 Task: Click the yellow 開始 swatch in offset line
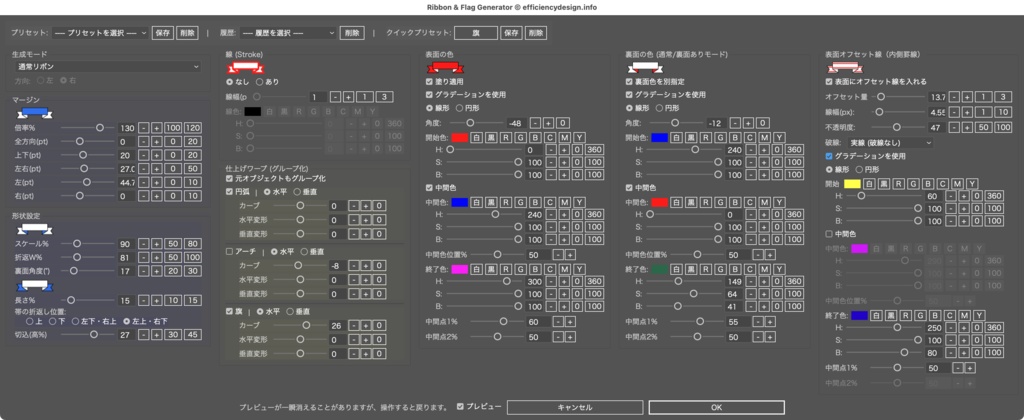[852, 184]
